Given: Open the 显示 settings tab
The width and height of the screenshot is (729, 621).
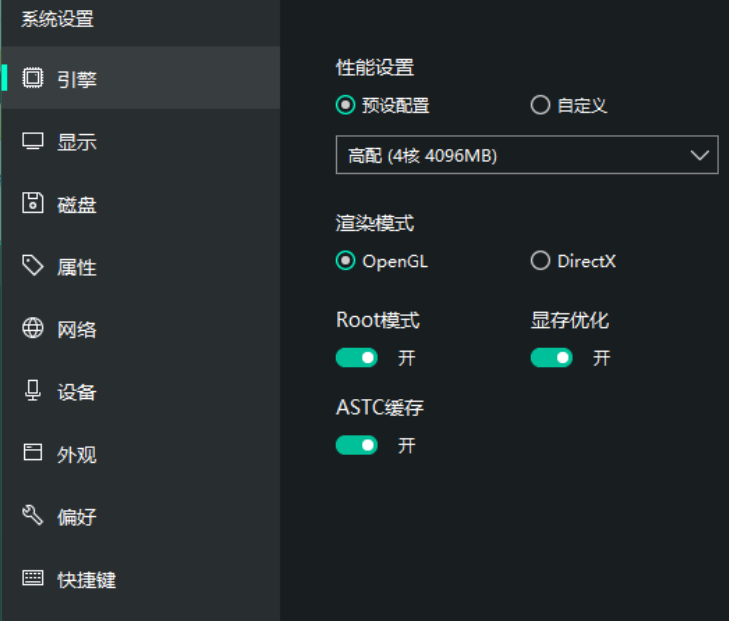Looking at the screenshot, I should [x=77, y=142].
